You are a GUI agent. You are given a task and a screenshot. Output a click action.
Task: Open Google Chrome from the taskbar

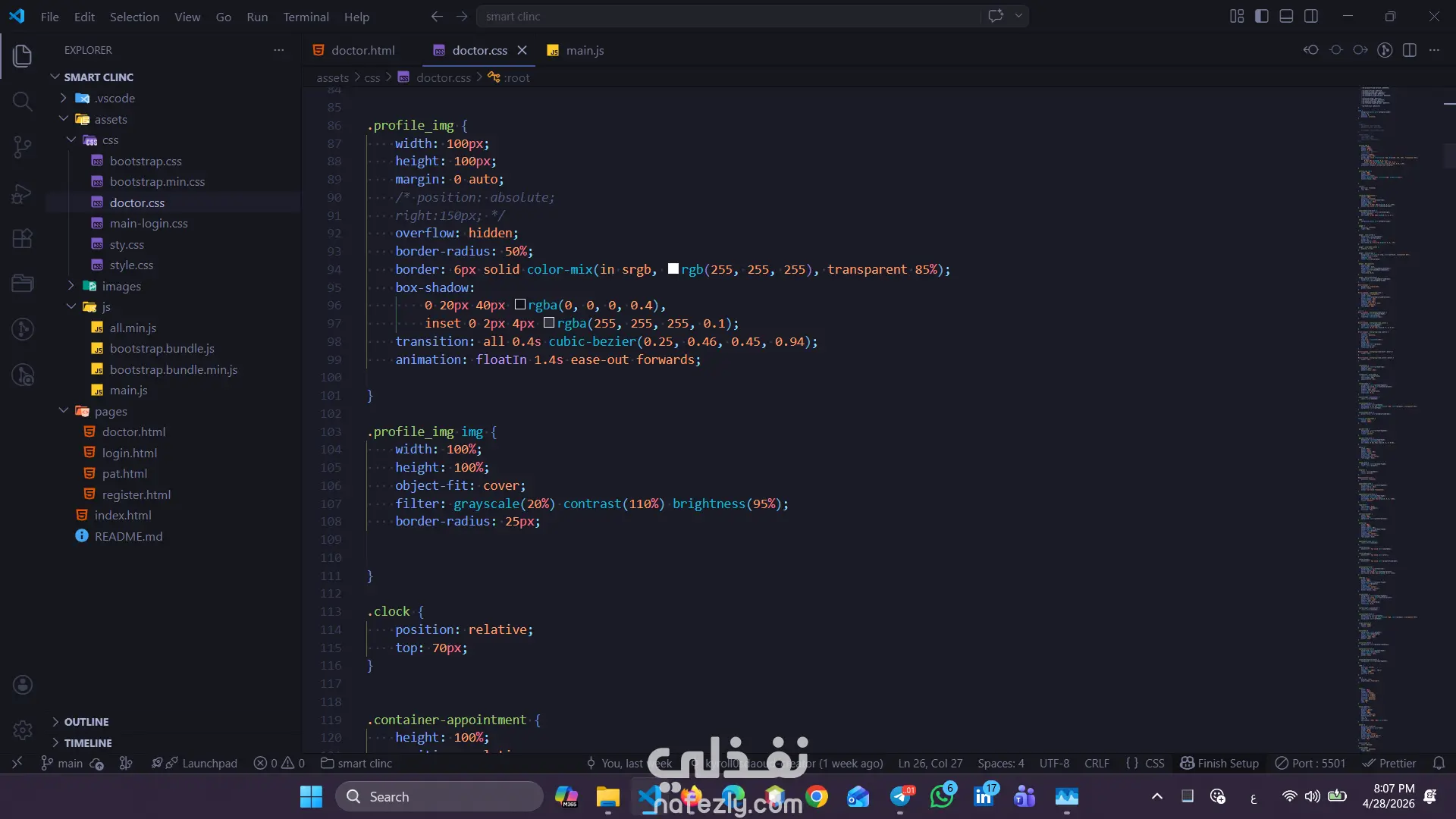(817, 797)
